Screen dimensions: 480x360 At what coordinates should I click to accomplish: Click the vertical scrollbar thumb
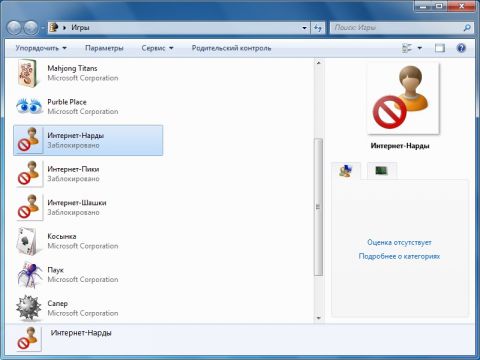click(x=319, y=207)
